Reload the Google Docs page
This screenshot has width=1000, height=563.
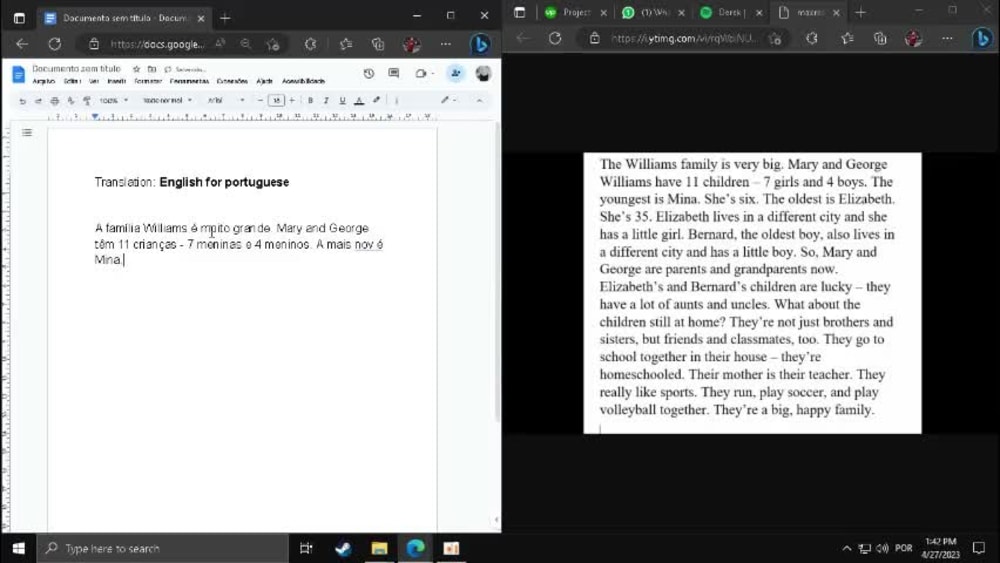(x=55, y=44)
